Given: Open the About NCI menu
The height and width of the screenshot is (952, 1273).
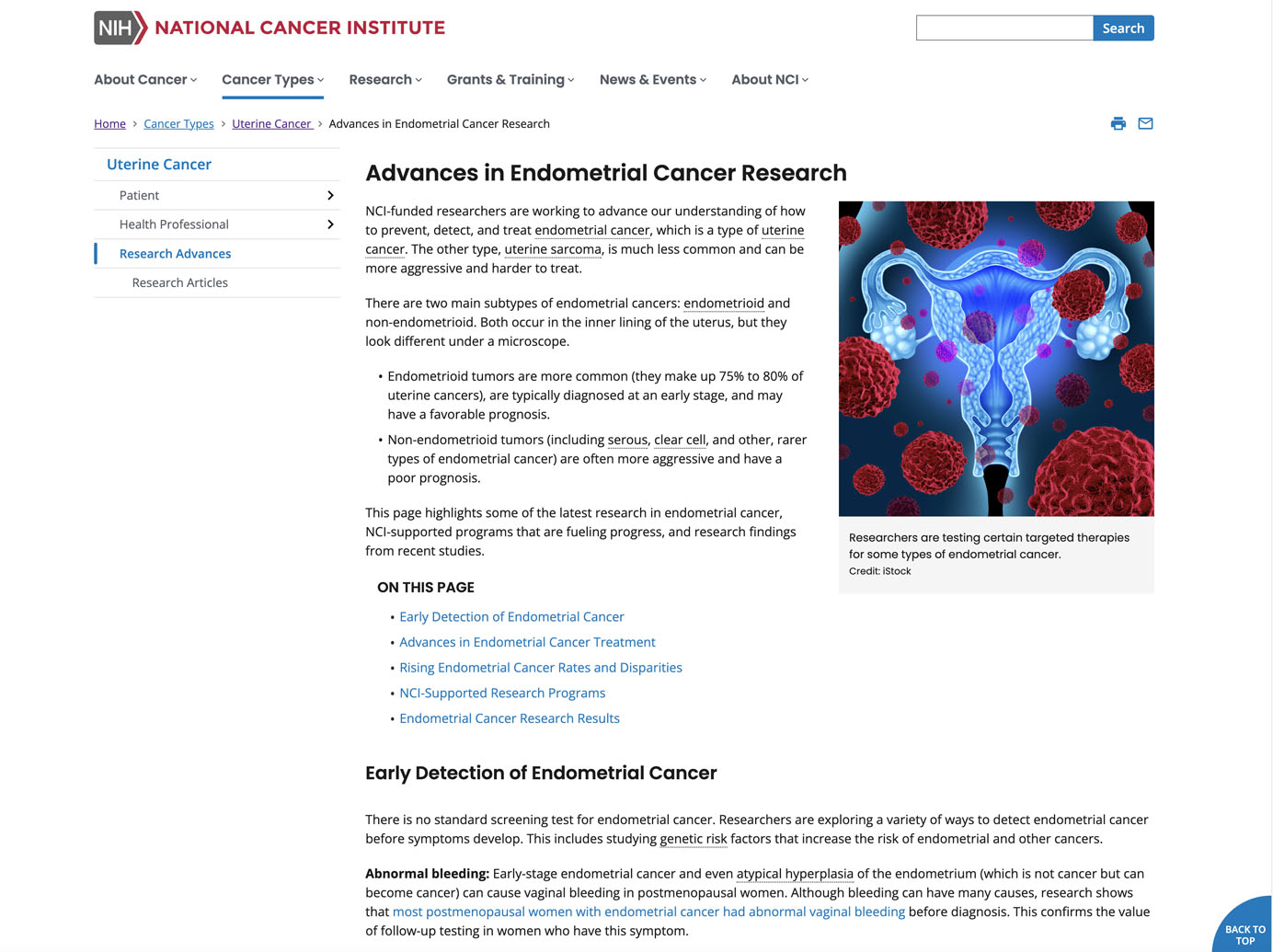Looking at the screenshot, I should [769, 80].
